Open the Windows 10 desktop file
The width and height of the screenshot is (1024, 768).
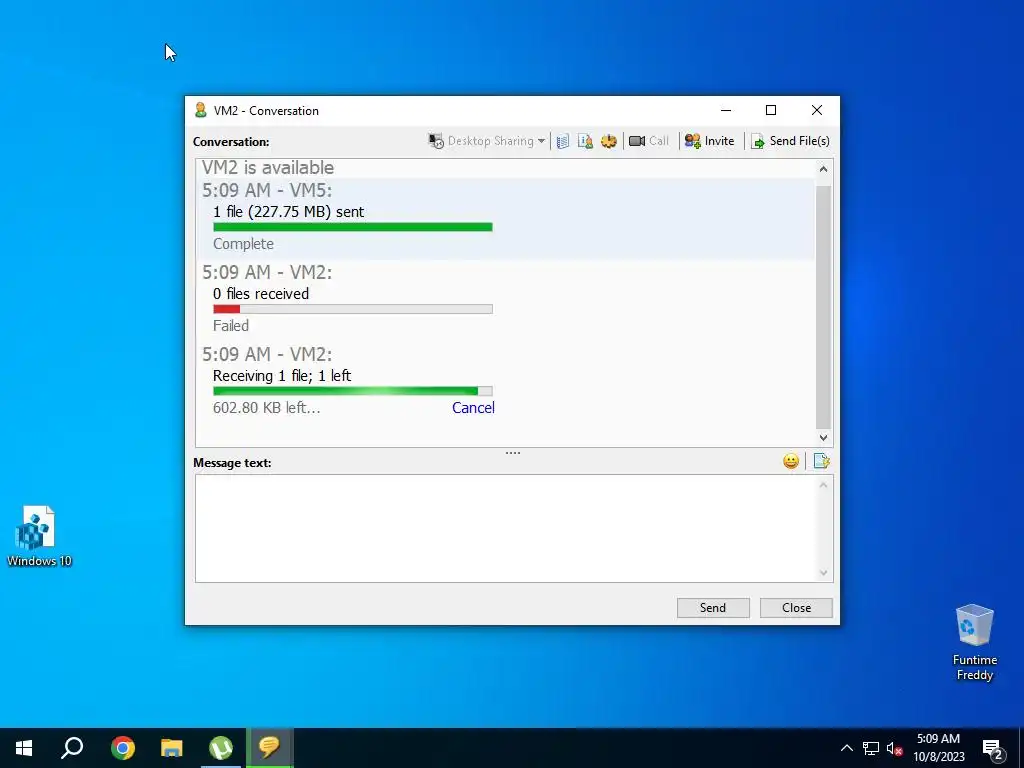click(x=39, y=536)
